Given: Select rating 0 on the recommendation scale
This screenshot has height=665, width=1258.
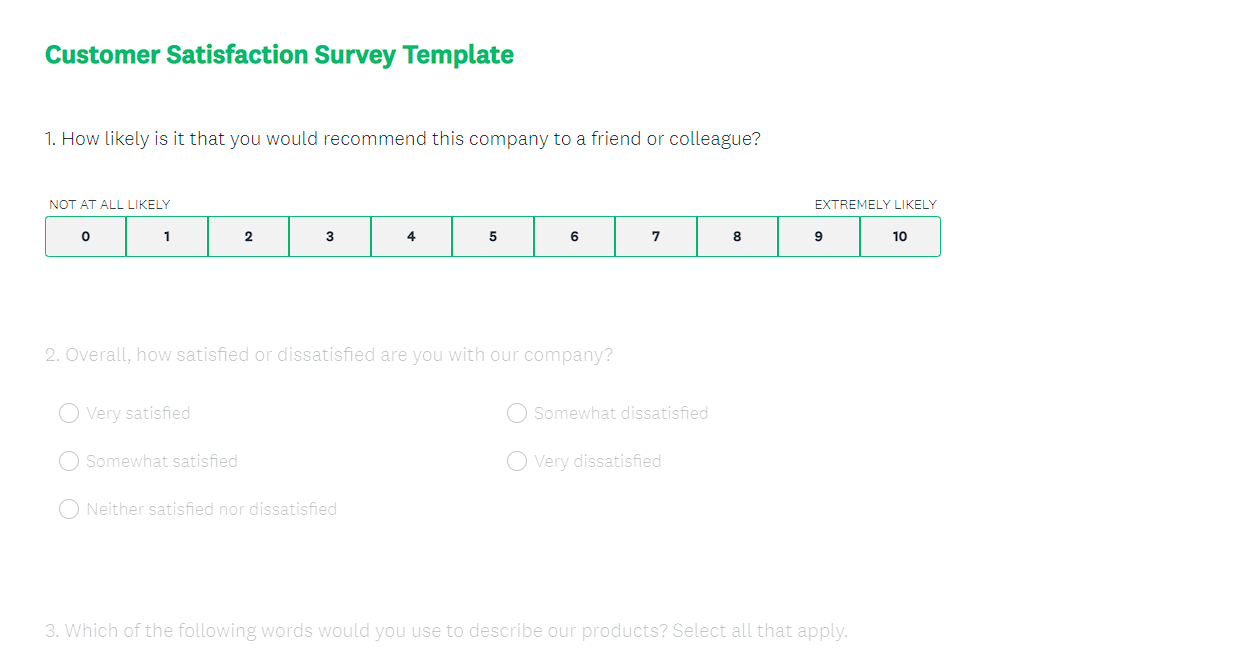Looking at the screenshot, I should [x=86, y=237].
